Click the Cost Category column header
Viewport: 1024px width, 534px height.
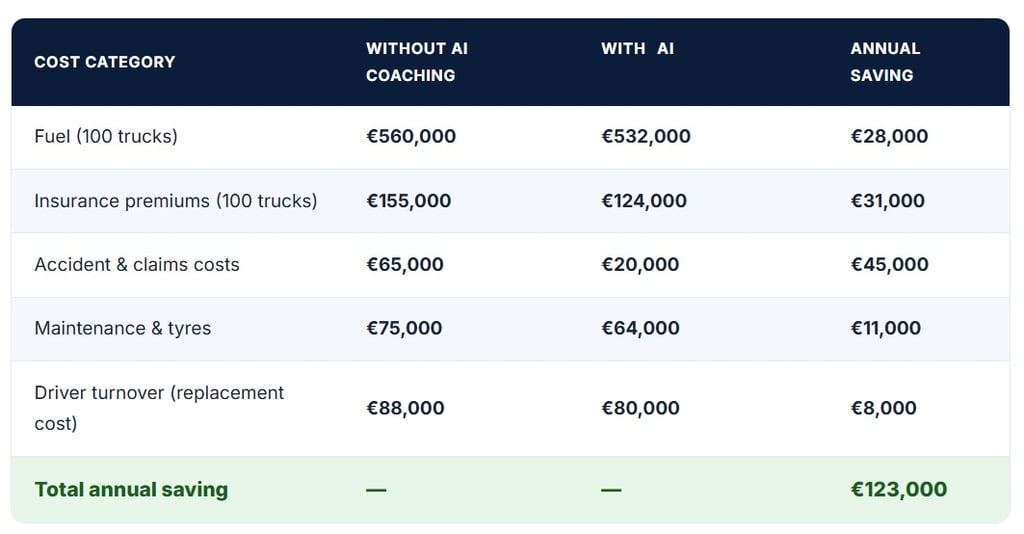pyautogui.click(x=104, y=62)
